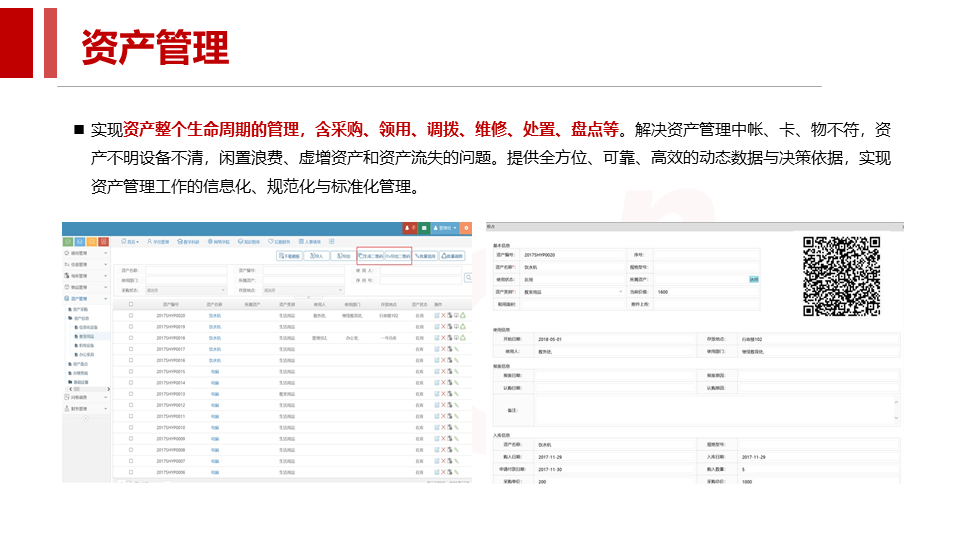The width and height of the screenshot is (960, 540).
Task: Click the edit icon for asset 2017SHYP0018
Action: pyautogui.click(x=437, y=338)
